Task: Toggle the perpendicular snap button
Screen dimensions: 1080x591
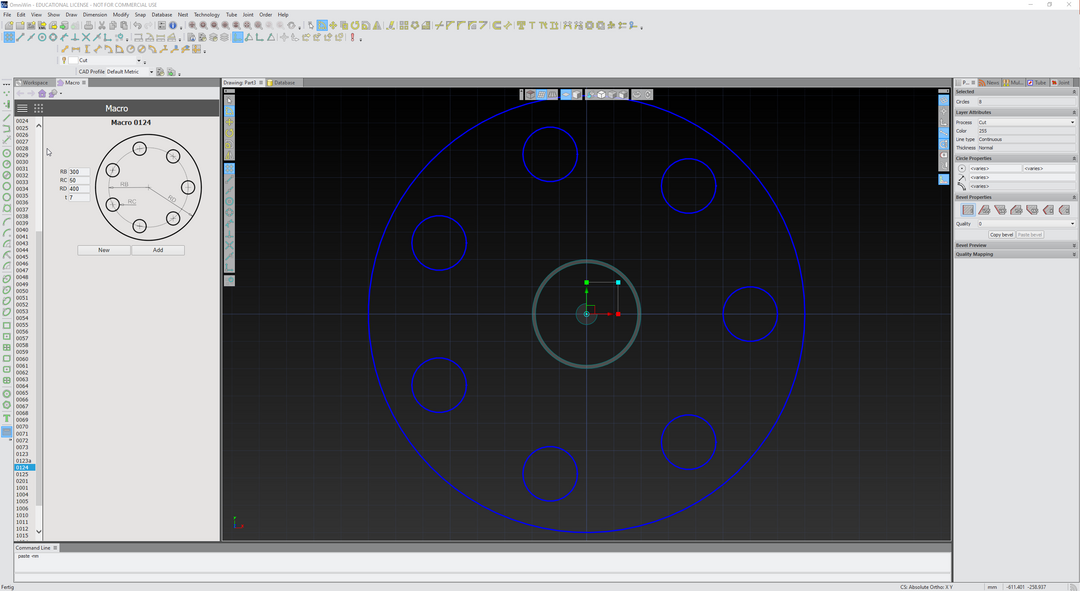Action: click(x=74, y=37)
